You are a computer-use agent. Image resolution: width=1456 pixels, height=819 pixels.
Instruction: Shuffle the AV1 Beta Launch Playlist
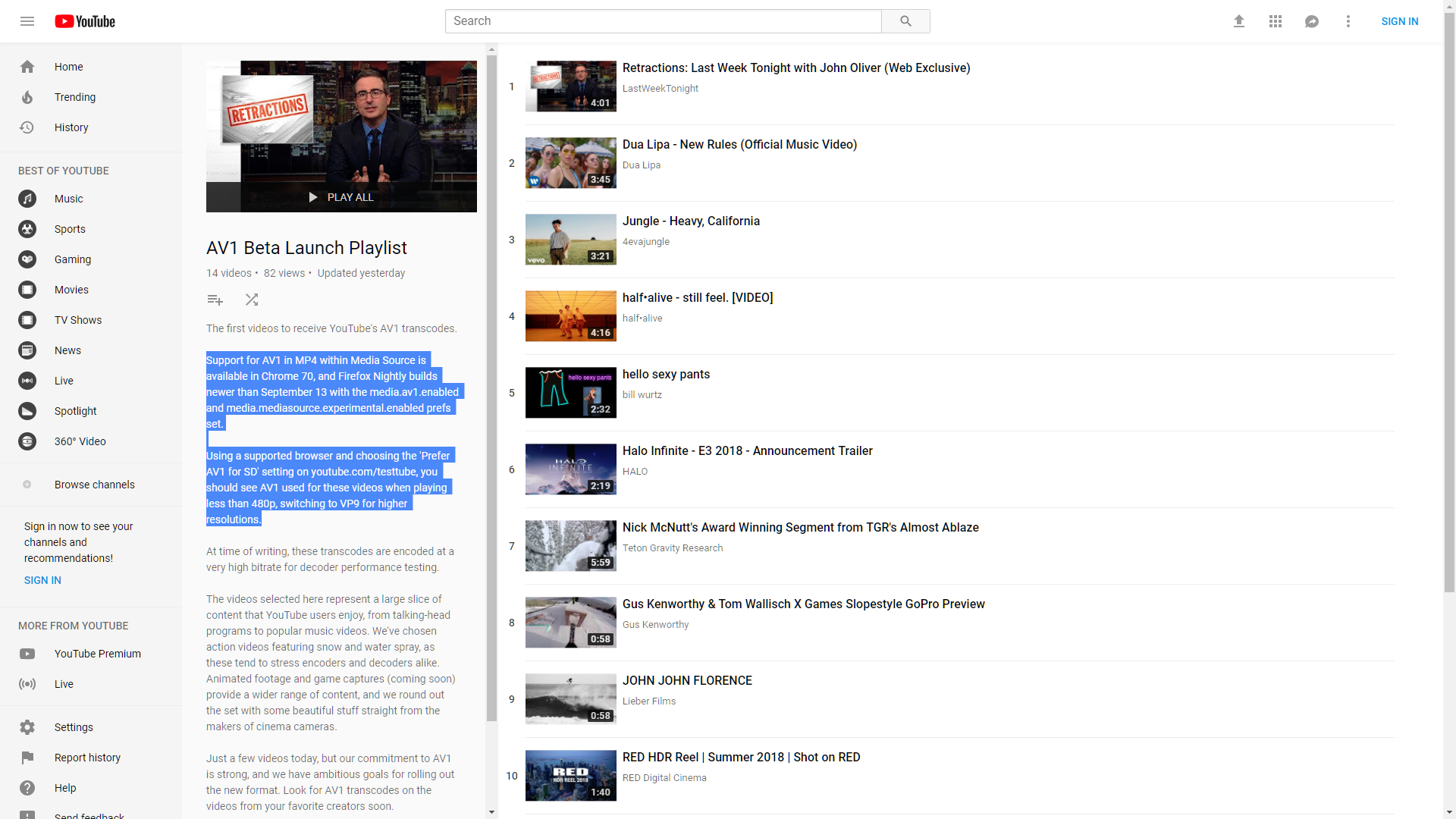(252, 300)
